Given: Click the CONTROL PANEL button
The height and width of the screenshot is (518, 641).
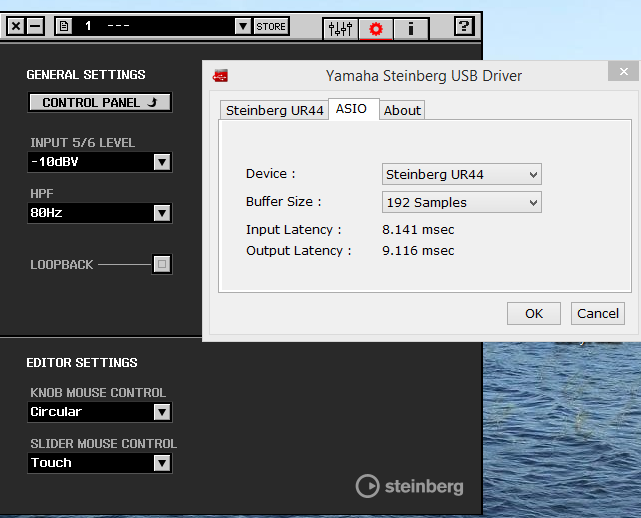Looking at the screenshot, I should 100,102.
